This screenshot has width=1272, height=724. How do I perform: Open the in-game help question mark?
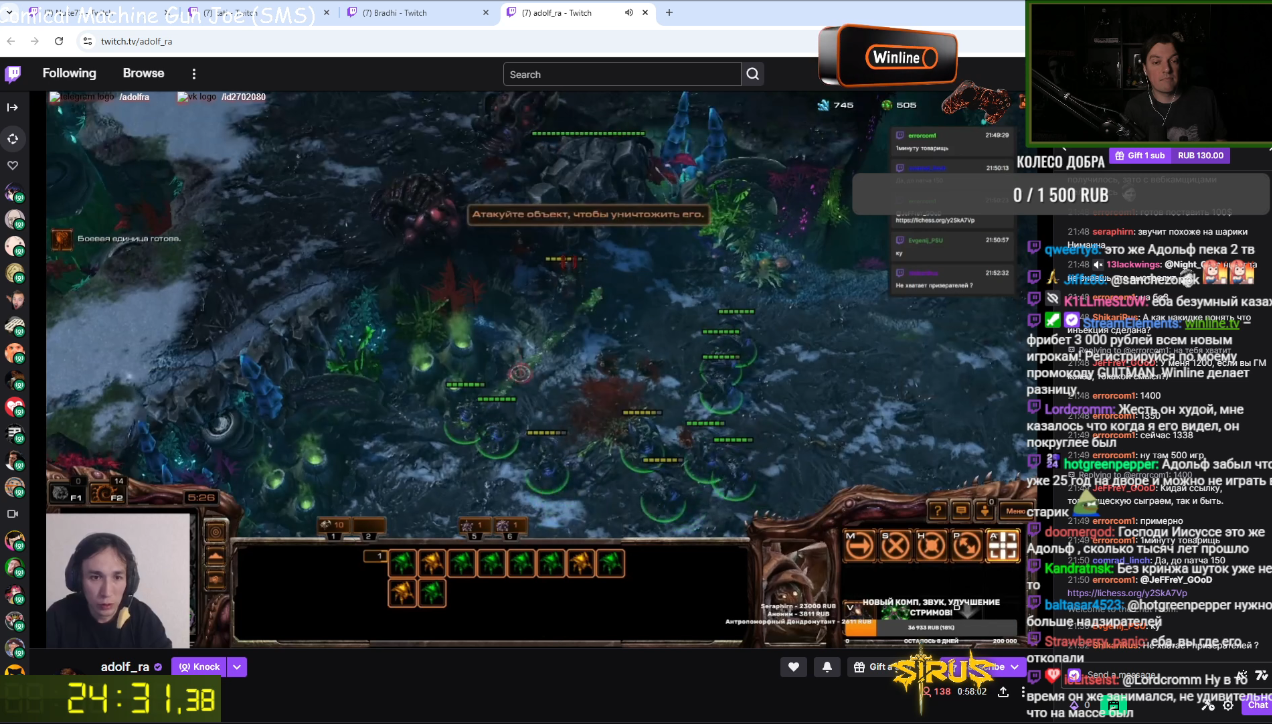[x=937, y=510]
